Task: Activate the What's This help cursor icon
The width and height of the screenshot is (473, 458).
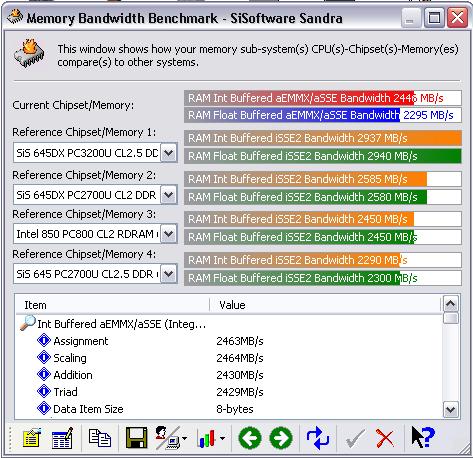Action: [423, 437]
